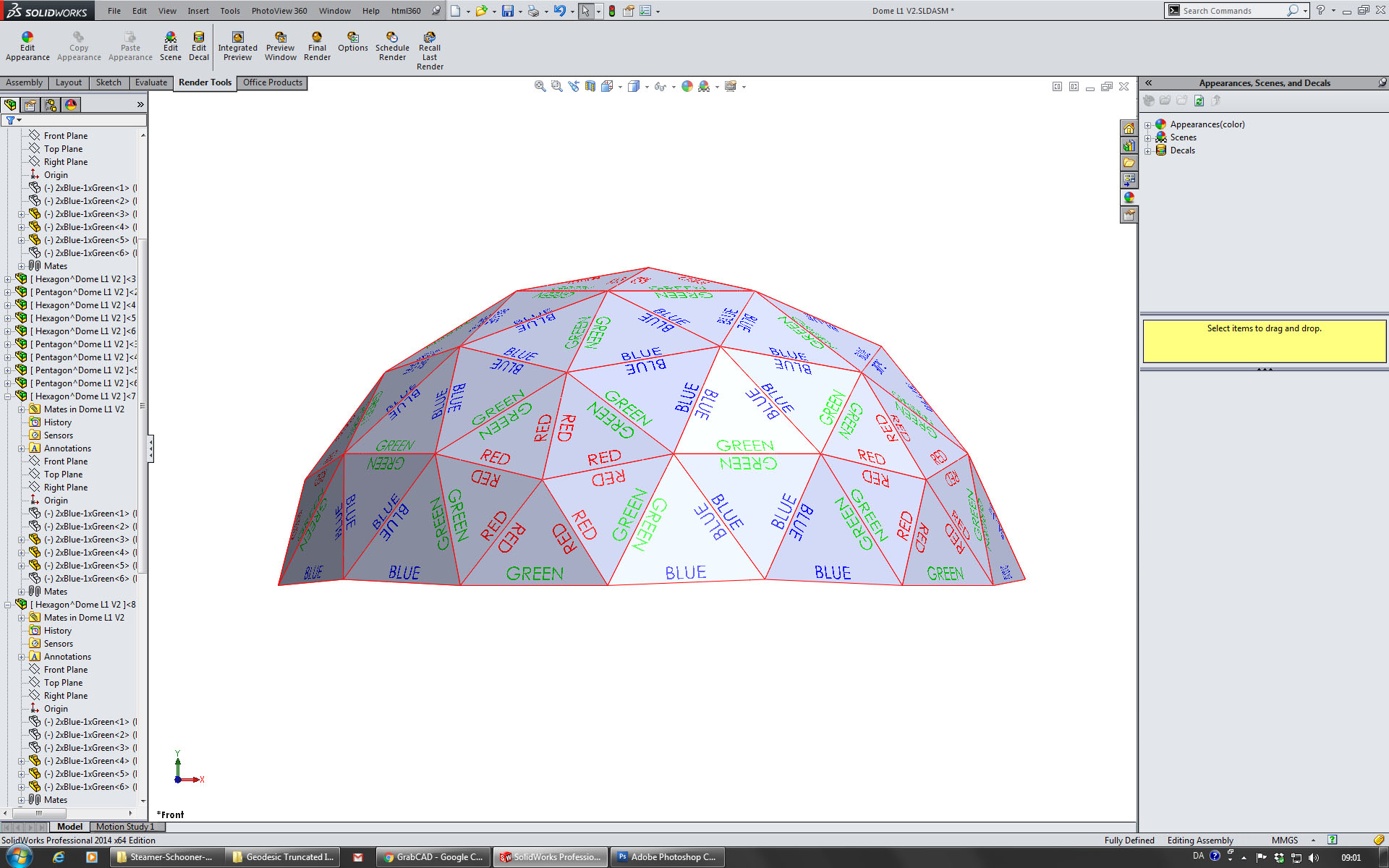Image resolution: width=1389 pixels, height=868 pixels.
Task: Expand the Appearances(color) tree node
Action: 1147,125
